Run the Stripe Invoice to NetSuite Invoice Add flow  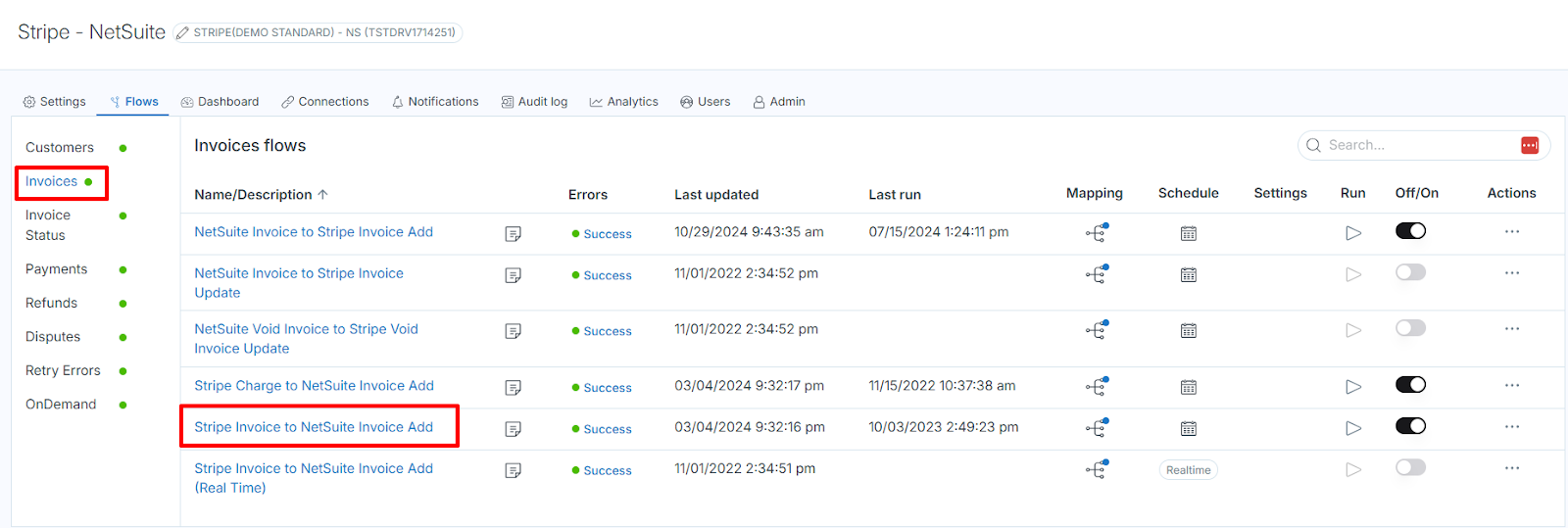coord(1352,428)
